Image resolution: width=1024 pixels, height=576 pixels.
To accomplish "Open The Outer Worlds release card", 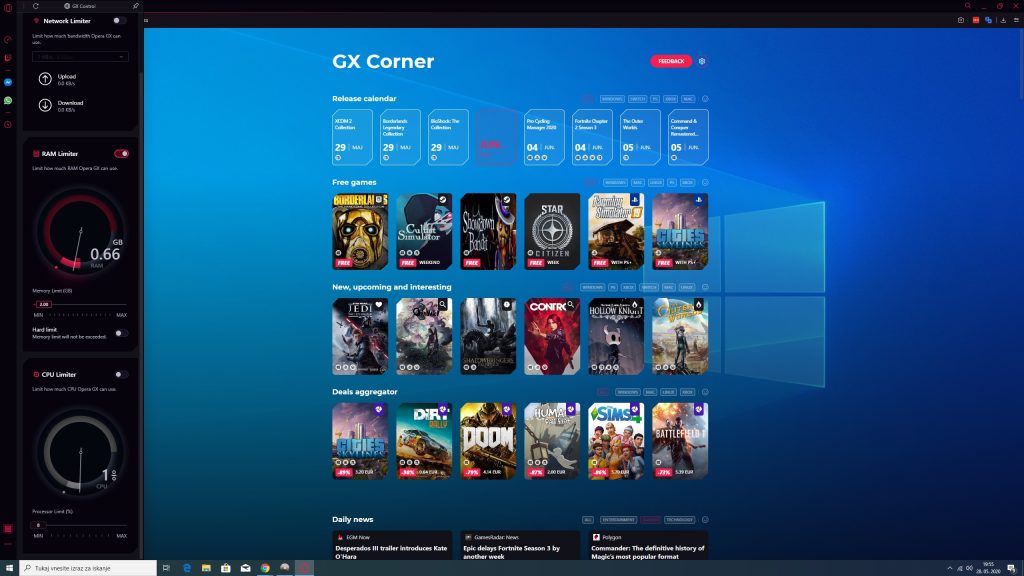I will (x=640, y=137).
